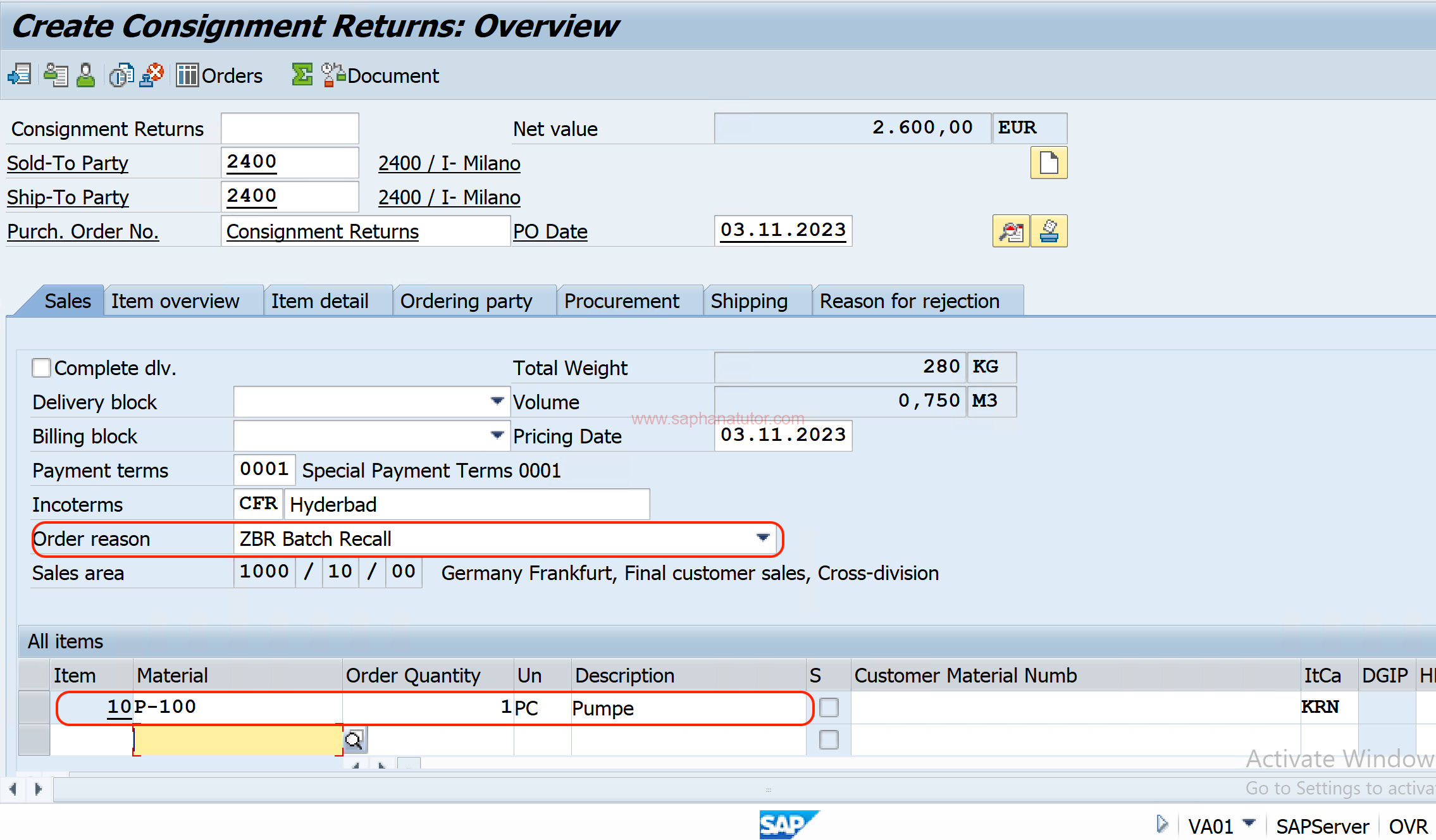Click the green sigma totals icon

tap(302, 75)
